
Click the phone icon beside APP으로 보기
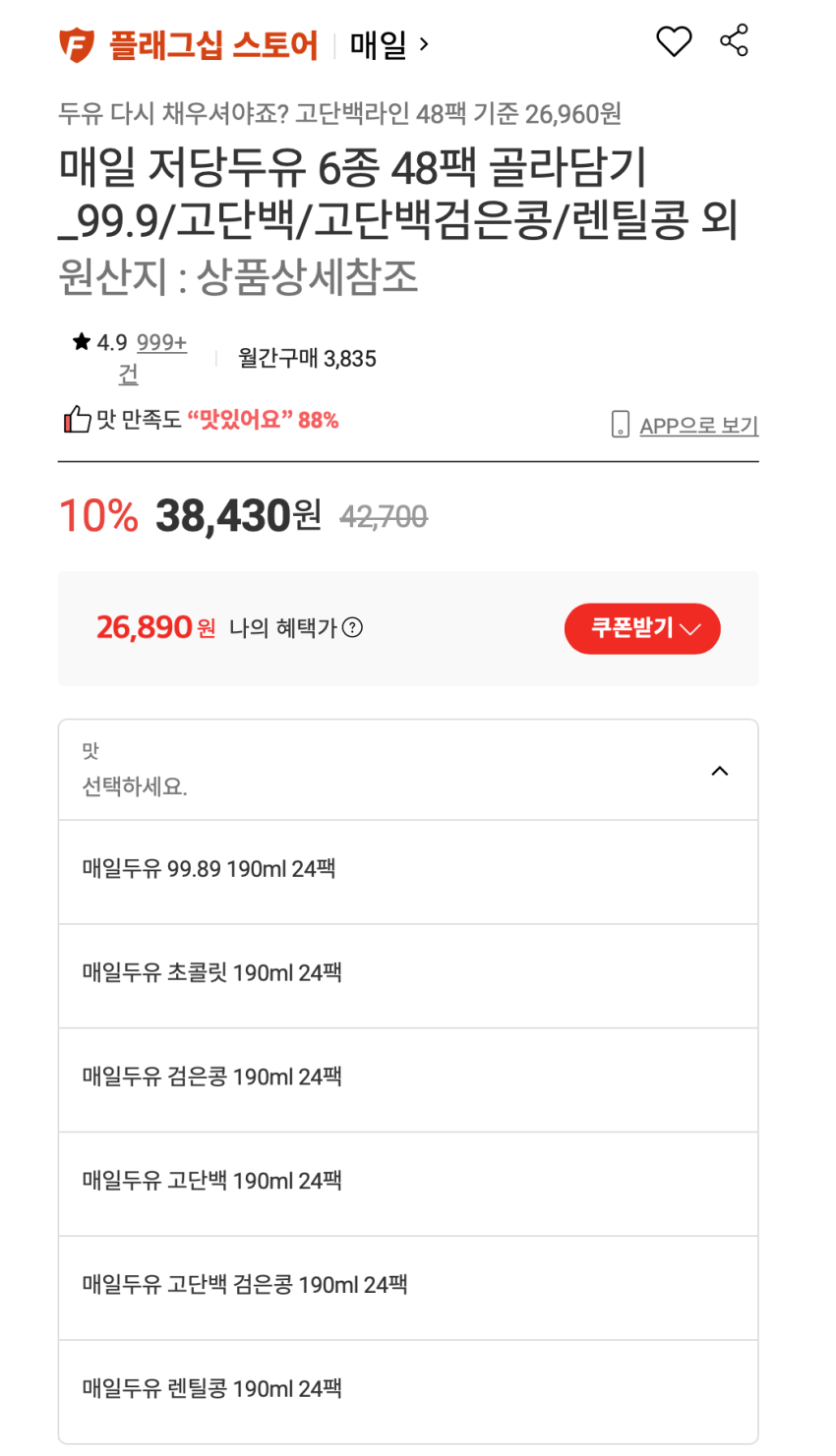620,425
